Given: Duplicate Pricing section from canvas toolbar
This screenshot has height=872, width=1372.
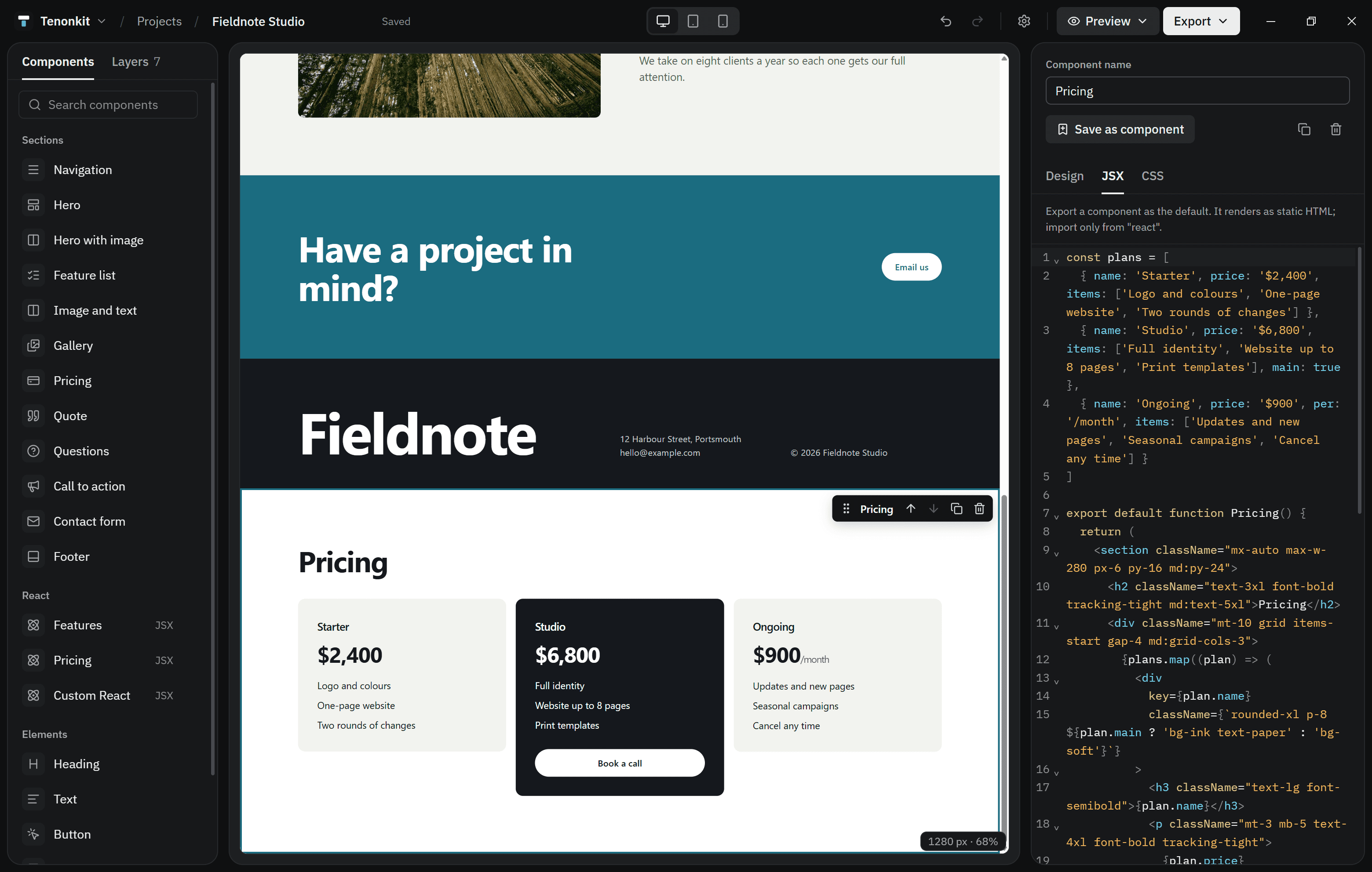Looking at the screenshot, I should point(956,509).
